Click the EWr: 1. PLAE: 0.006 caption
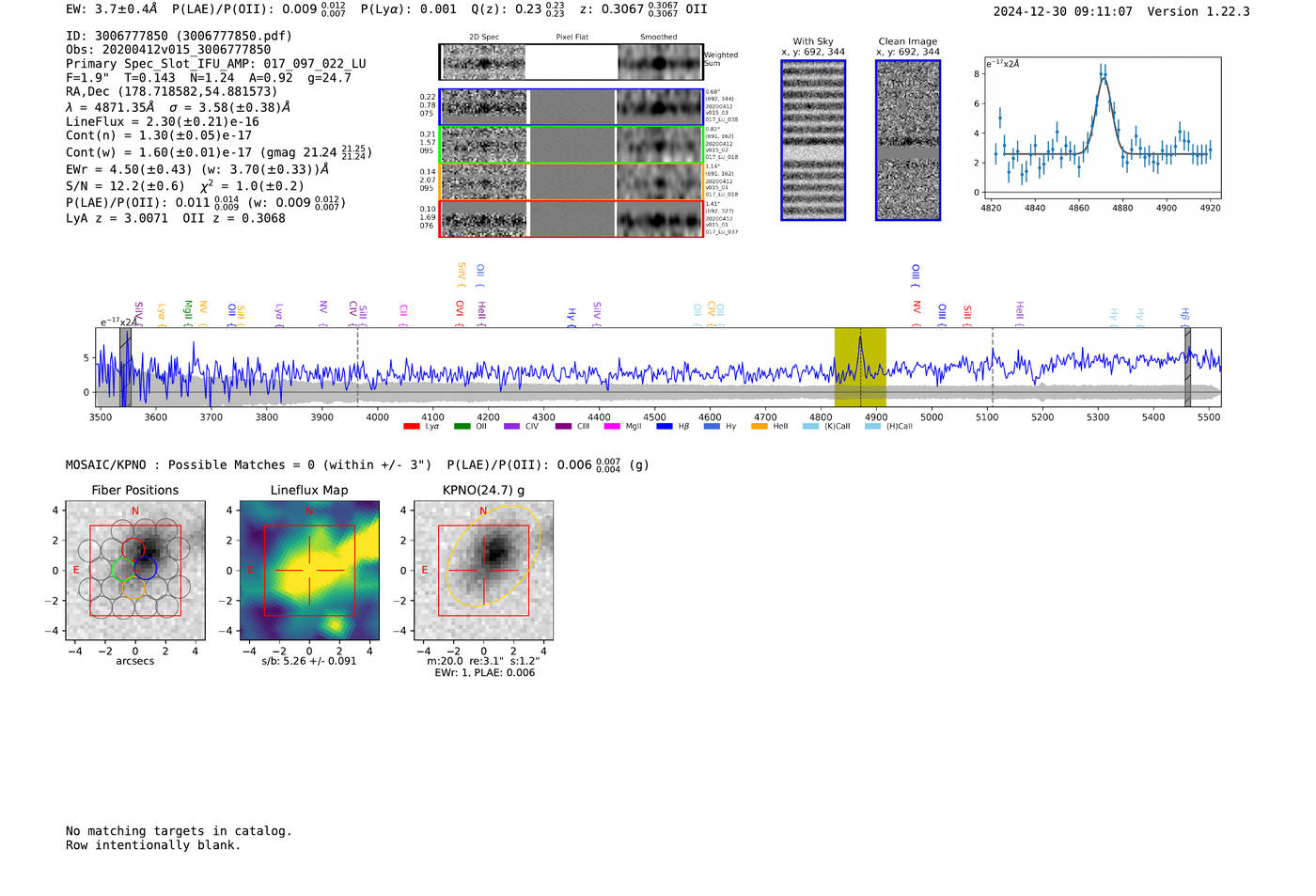Viewport: 1316px width, 896px height. pos(484,673)
